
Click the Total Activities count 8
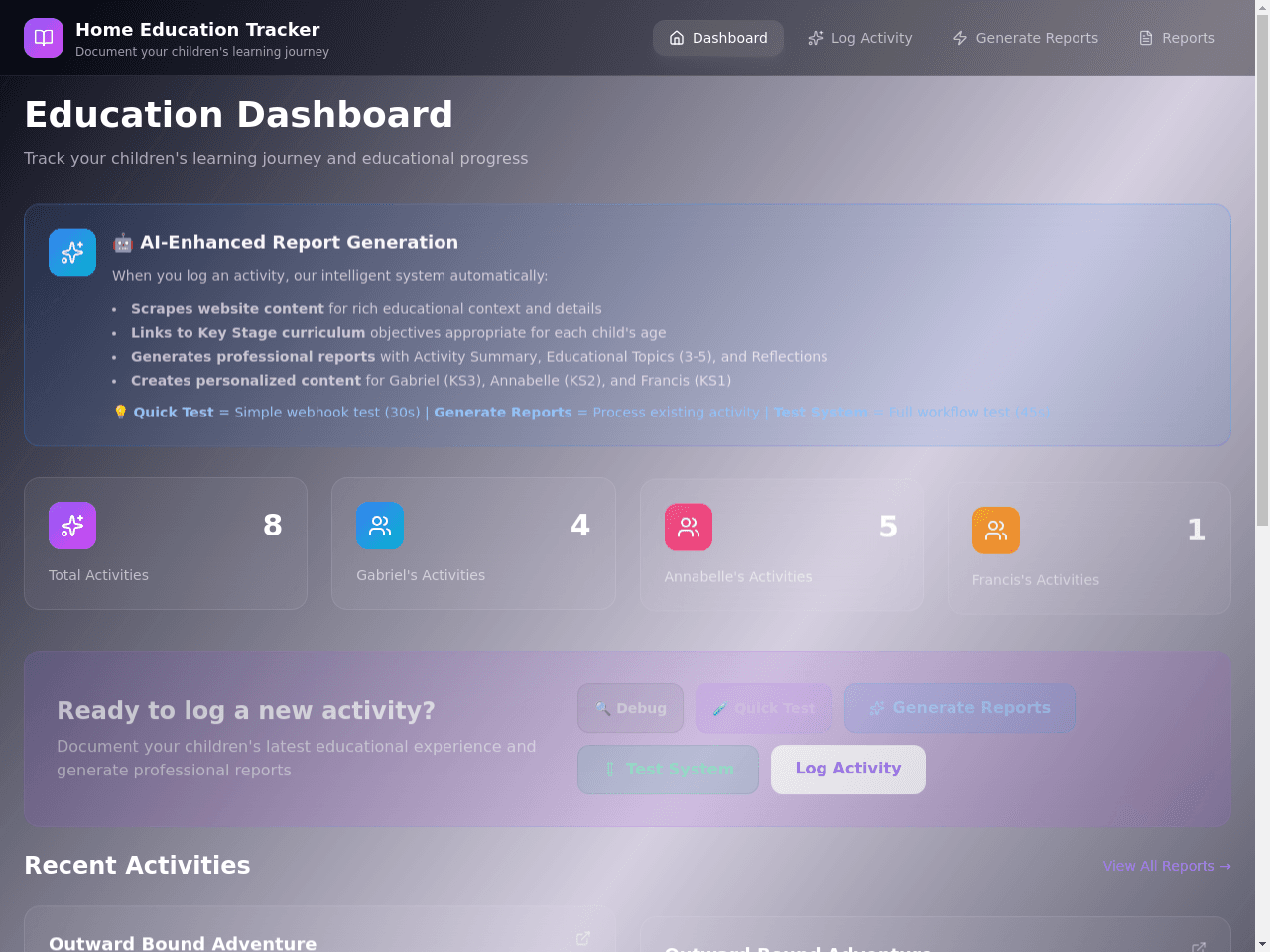273,525
